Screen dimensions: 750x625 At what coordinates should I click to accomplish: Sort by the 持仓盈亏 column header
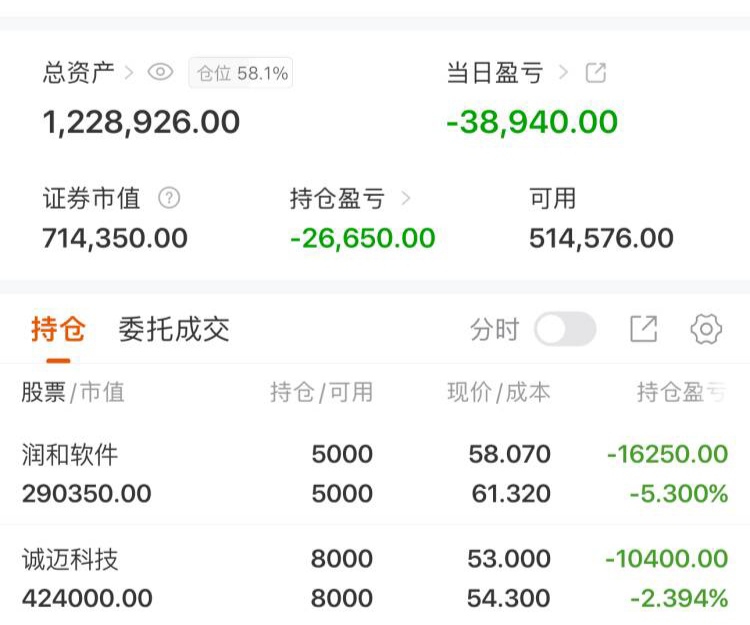682,392
